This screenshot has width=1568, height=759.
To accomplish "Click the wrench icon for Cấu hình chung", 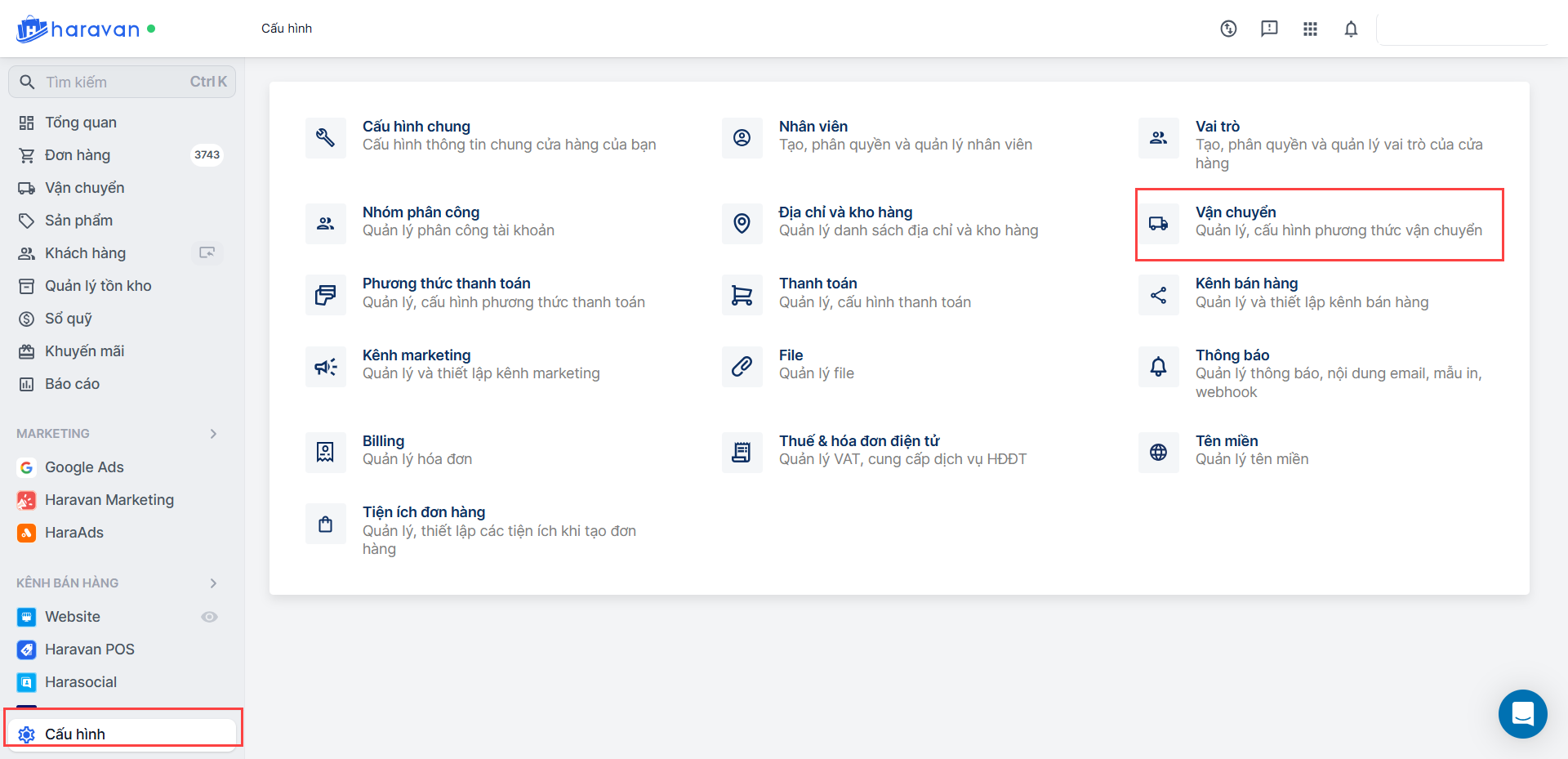I will coord(325,137).
